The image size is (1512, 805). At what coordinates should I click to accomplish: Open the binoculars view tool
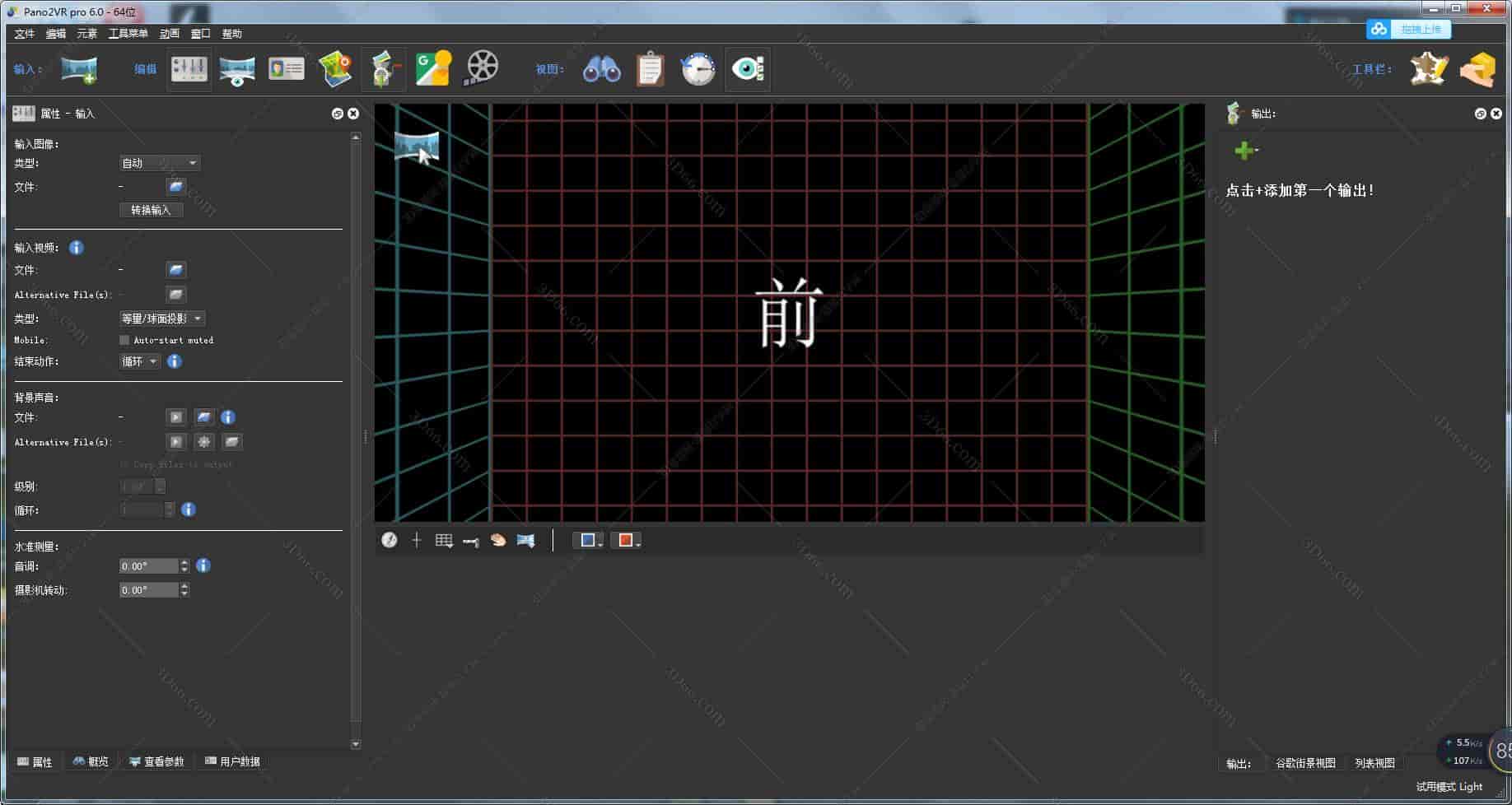pyautogui.click(x=602, y=69)
